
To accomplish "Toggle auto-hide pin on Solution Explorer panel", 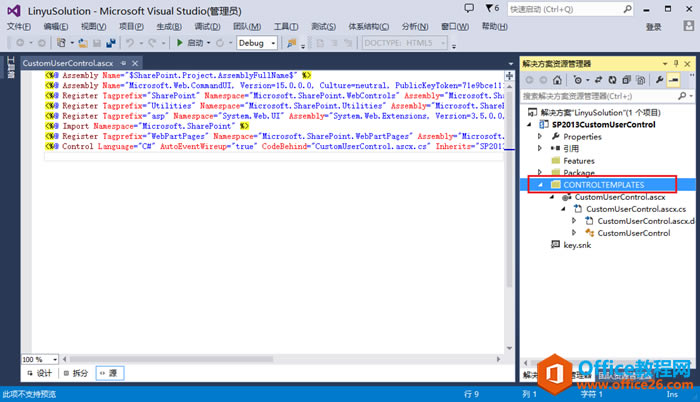I will [x=676, y=63].
